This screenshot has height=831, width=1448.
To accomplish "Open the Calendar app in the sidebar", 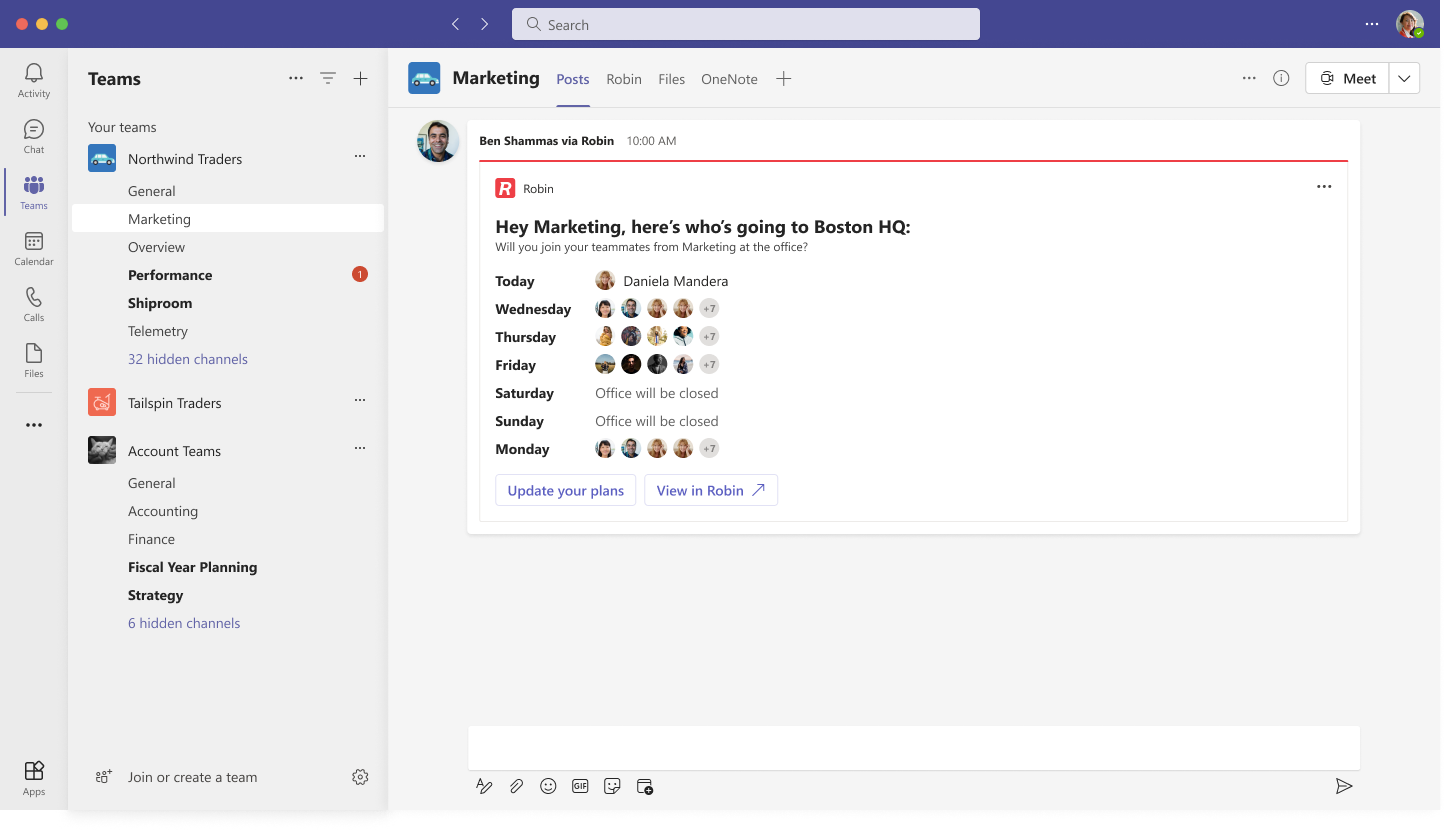I will click(34, 248).
